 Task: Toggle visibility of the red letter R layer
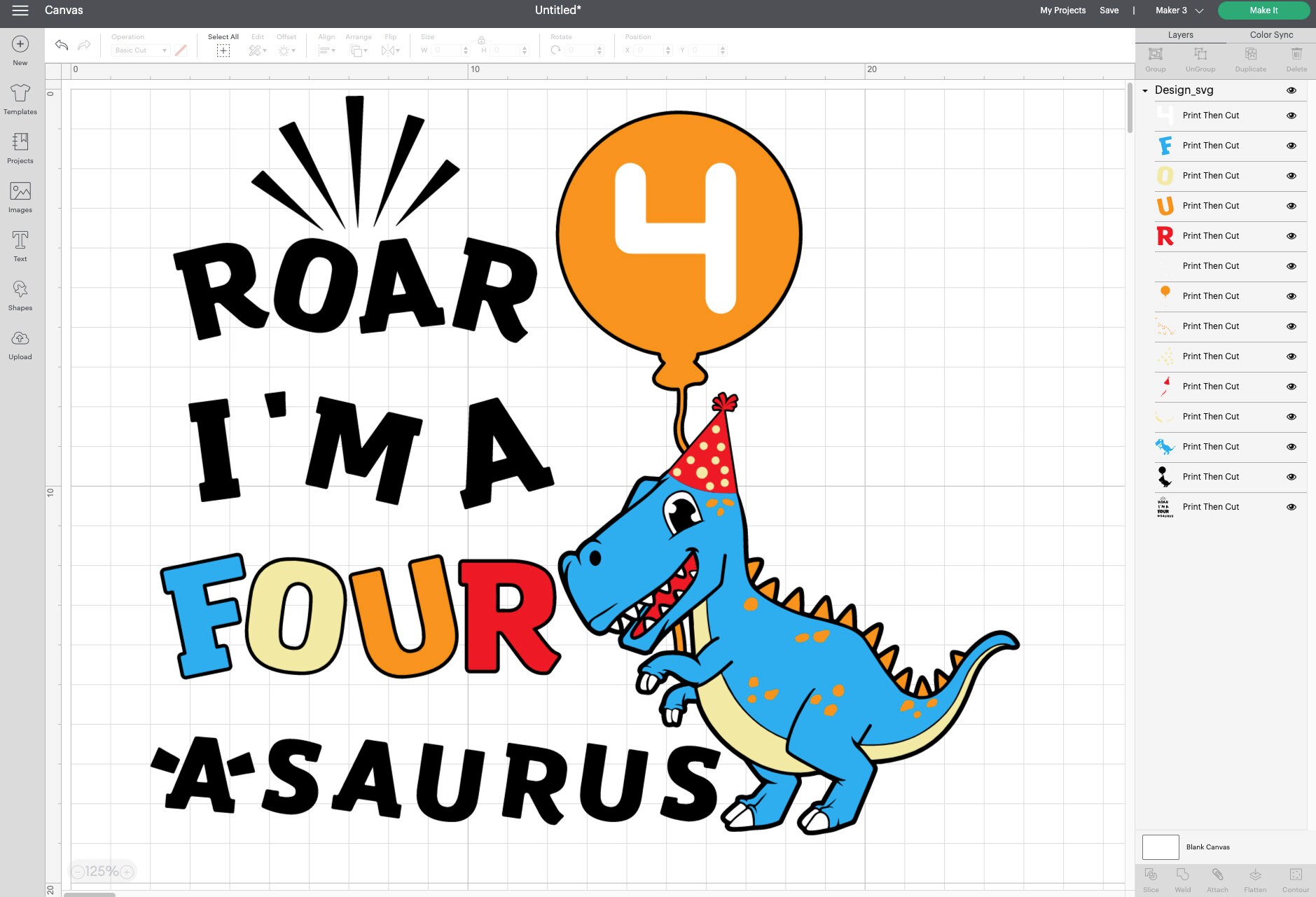1291,236
